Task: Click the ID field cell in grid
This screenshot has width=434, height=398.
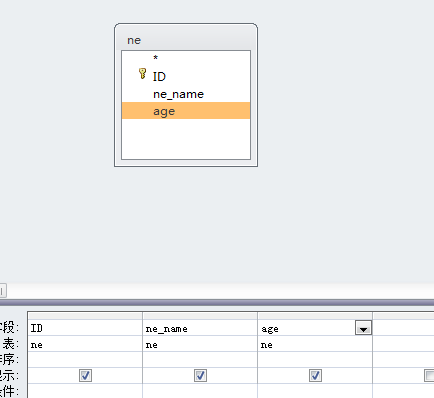Action: [x=85, y=328]
